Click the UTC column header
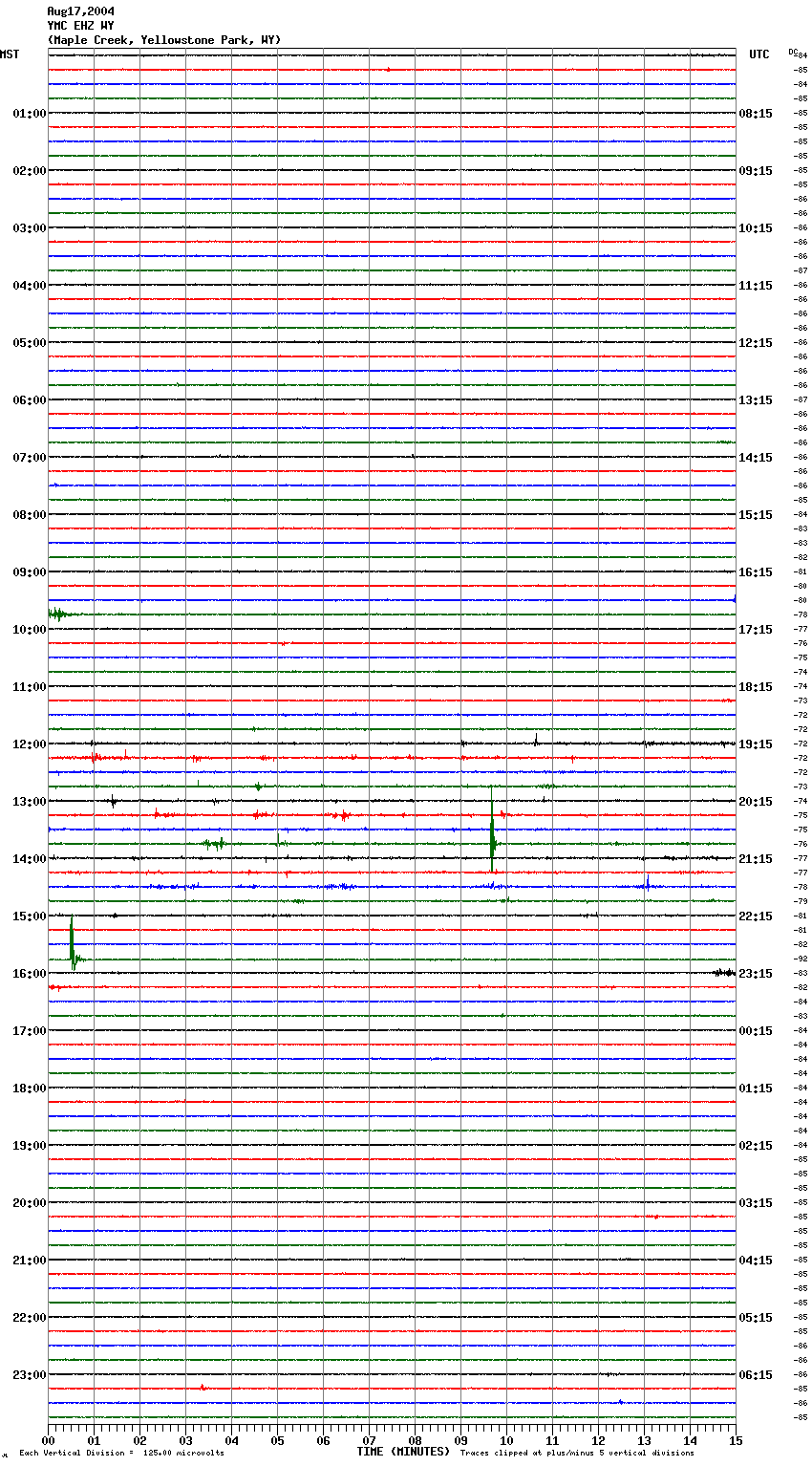This screenshot has height=1466, width=812. pyautogui.click(x=759, y=54)
